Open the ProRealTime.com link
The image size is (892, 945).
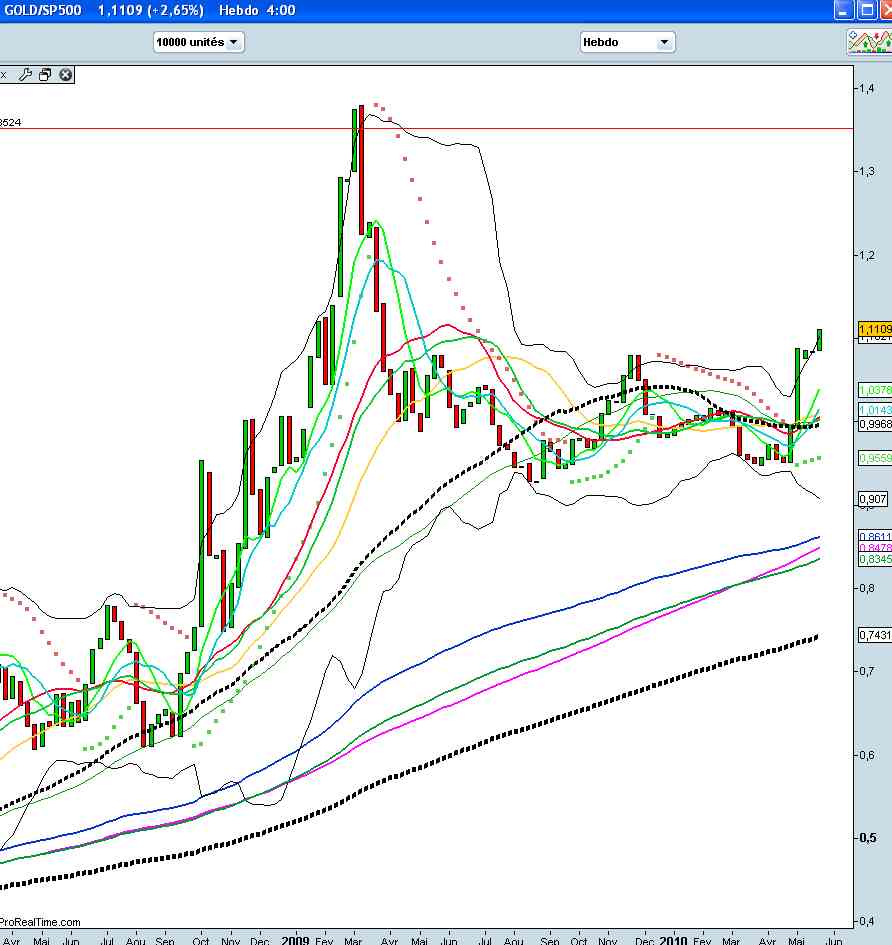(x=40, y=922)
